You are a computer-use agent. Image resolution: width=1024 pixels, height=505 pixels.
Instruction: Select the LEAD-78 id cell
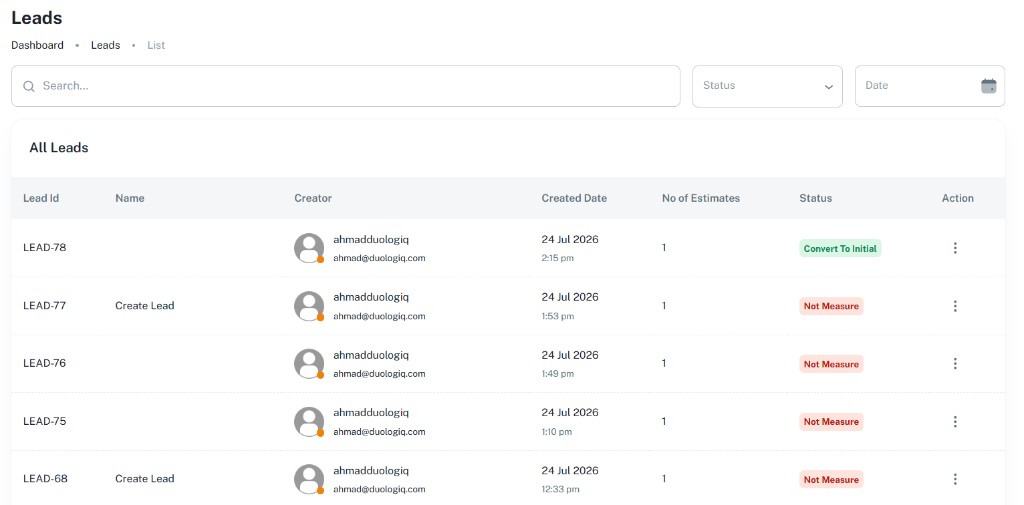tap(44, 248)
